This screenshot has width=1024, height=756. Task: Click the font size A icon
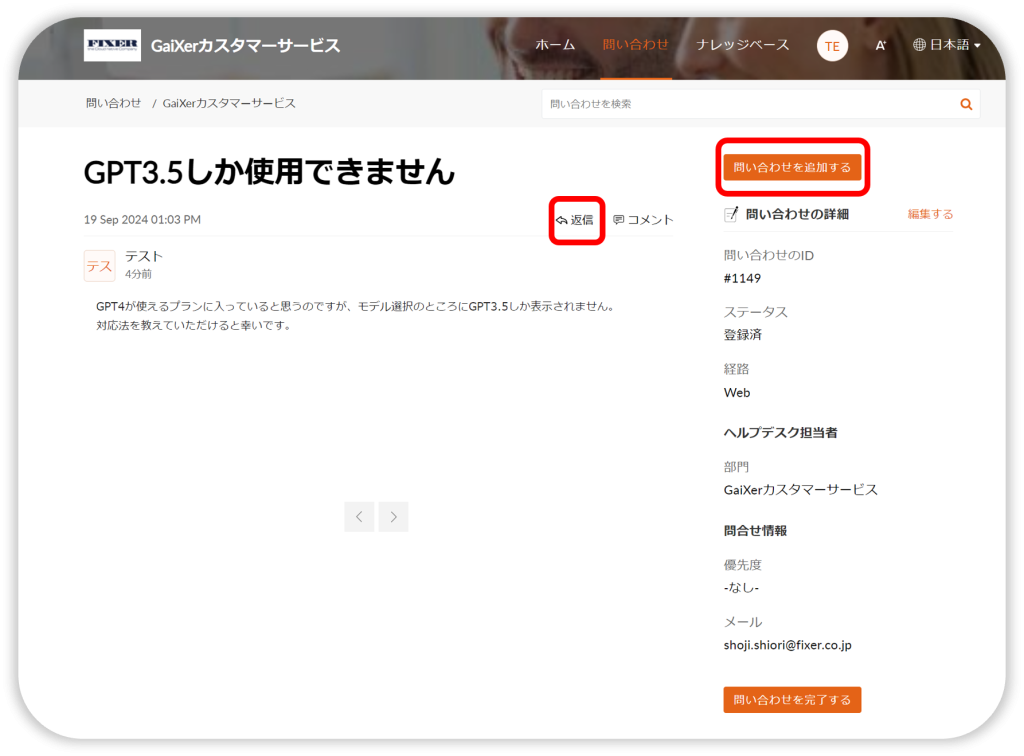(x=880, y=46)
